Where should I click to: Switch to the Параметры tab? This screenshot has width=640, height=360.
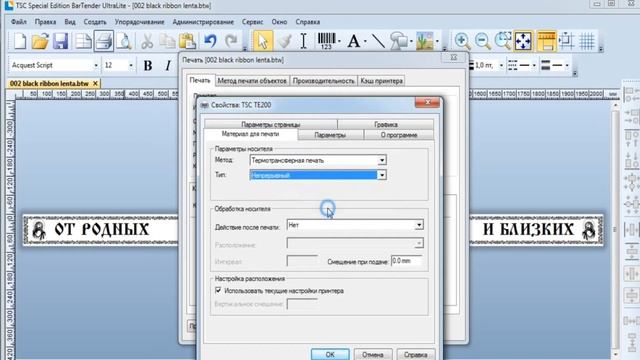click(330, 135)
